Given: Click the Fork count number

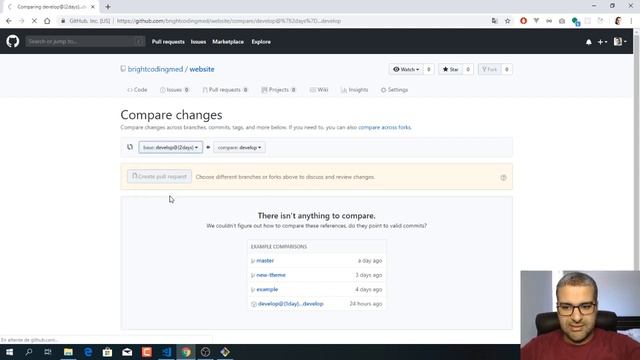Looking at the screenshot, I should [507, 69].
